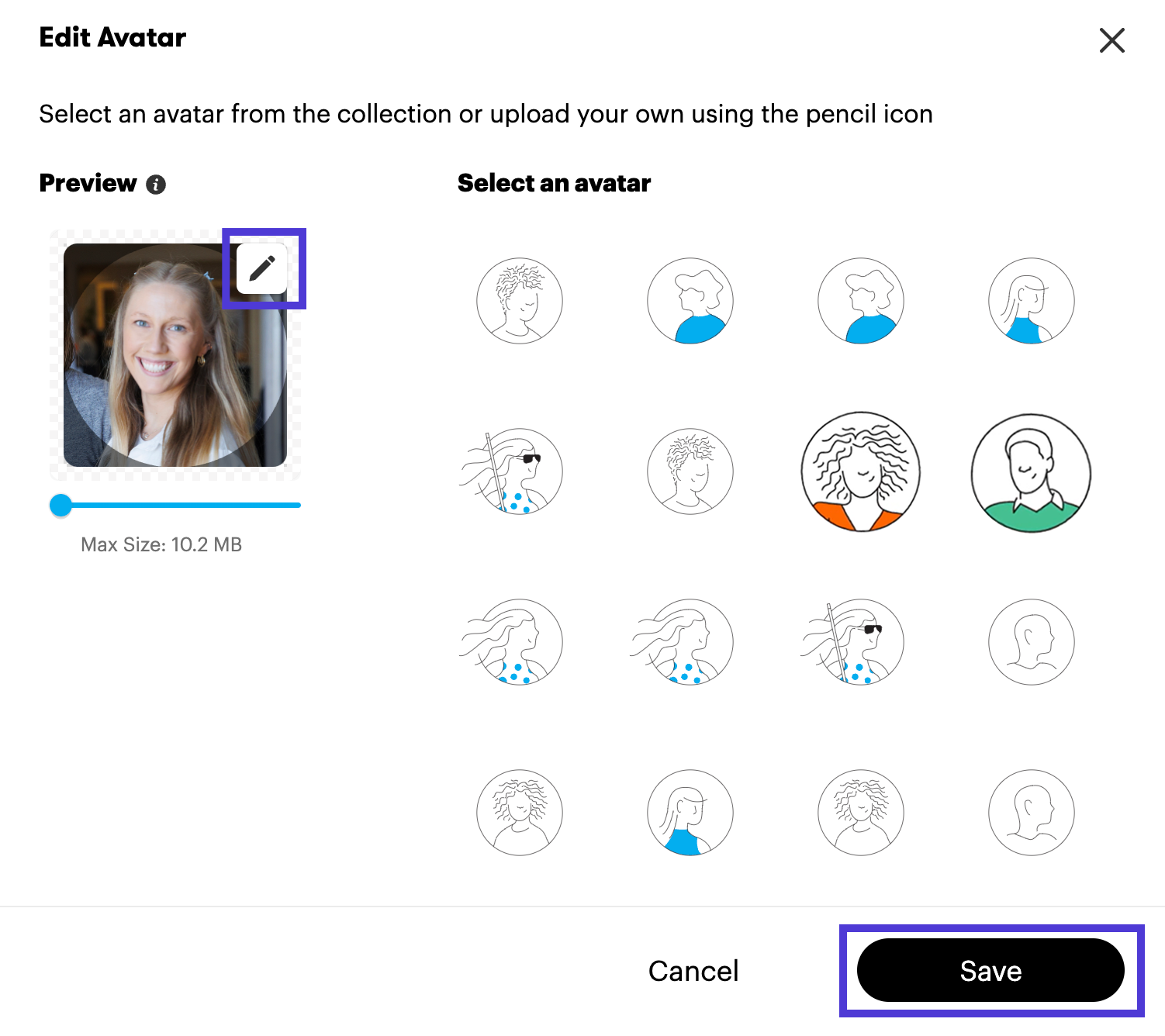Click Cancel to discard avatar changes

point(693,971)
